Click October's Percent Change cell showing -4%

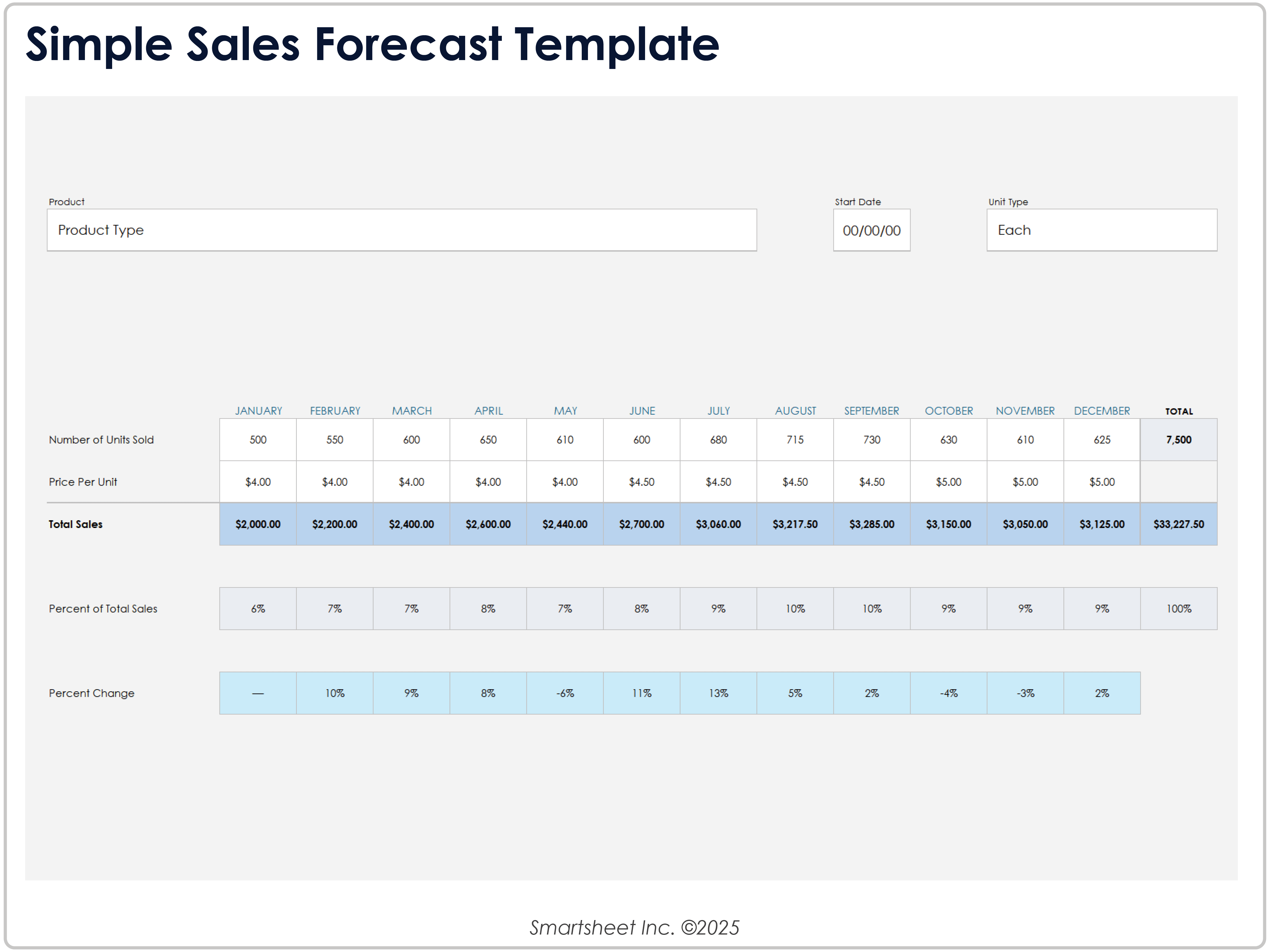(948, 693)
